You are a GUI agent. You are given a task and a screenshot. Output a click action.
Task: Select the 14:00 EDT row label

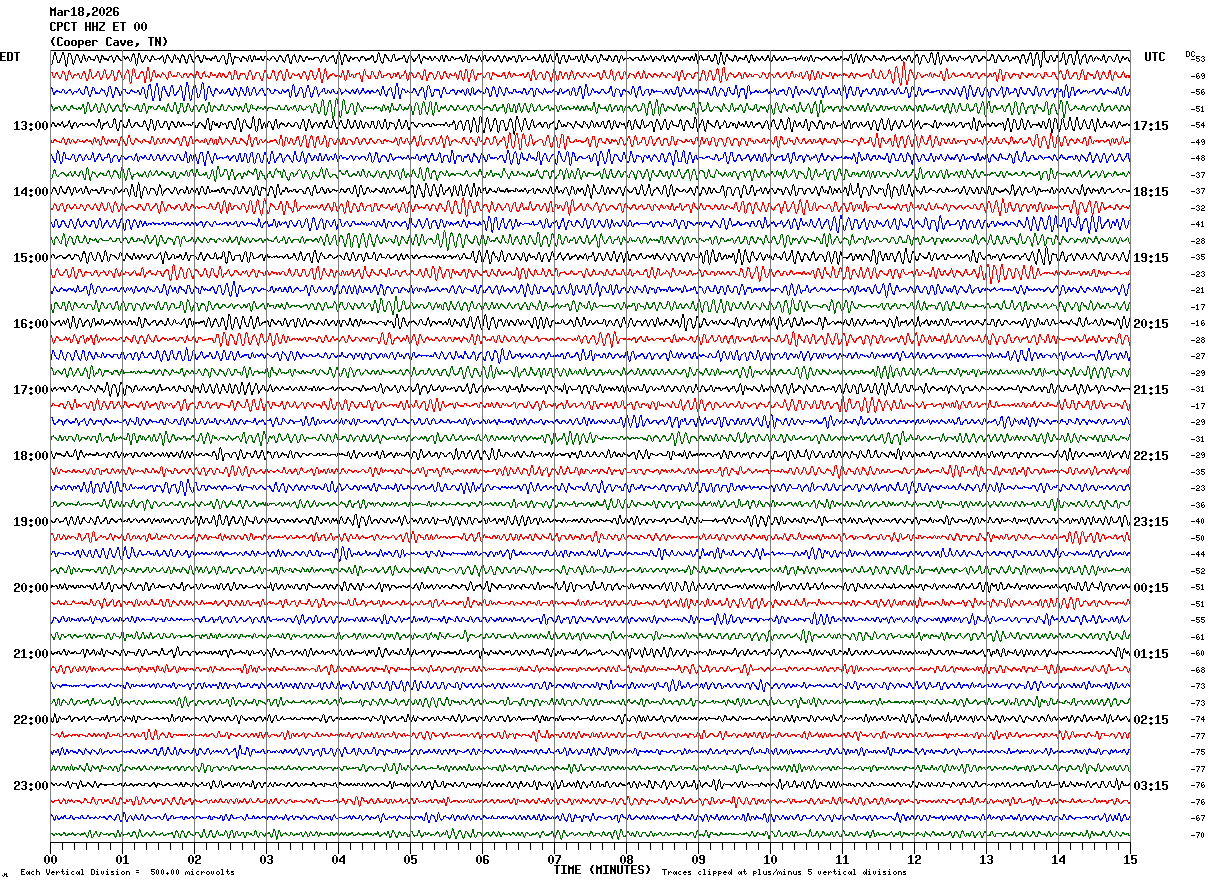coord(30,192)
